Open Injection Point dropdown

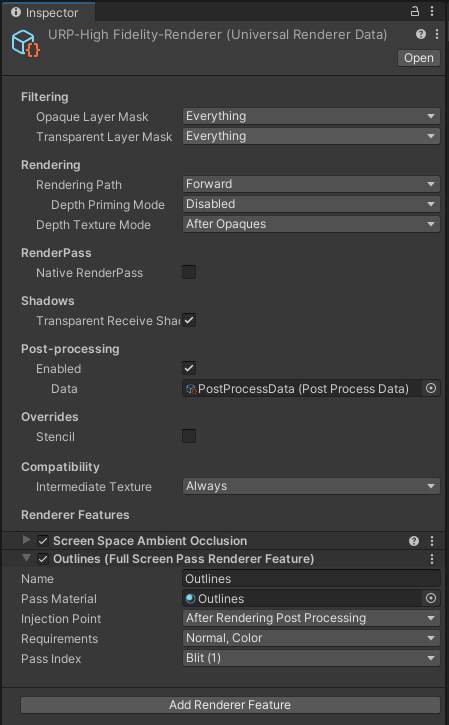click(x=311, y=618)
